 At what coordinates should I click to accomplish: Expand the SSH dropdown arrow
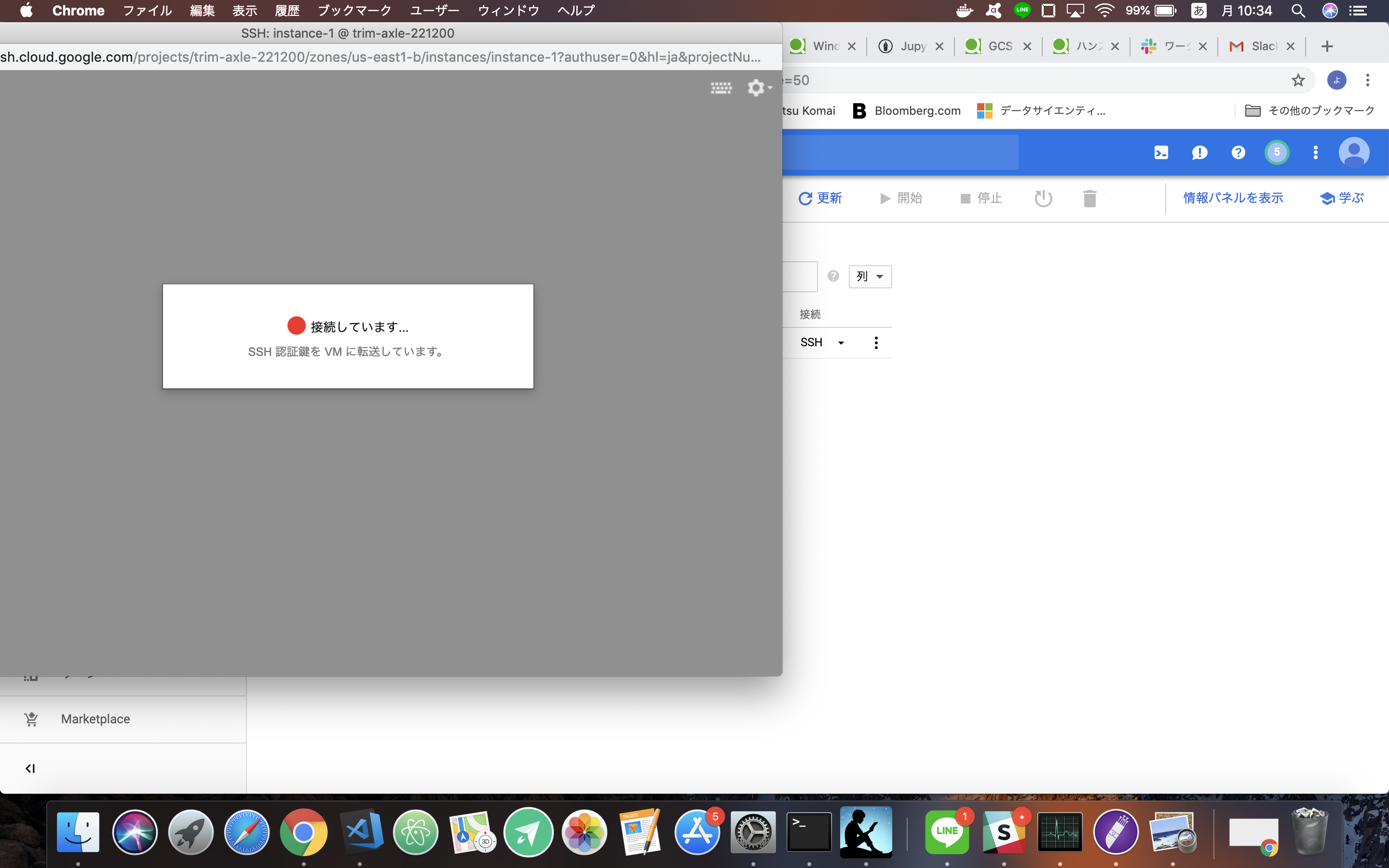pyautogui.click(x=841, y=343)
